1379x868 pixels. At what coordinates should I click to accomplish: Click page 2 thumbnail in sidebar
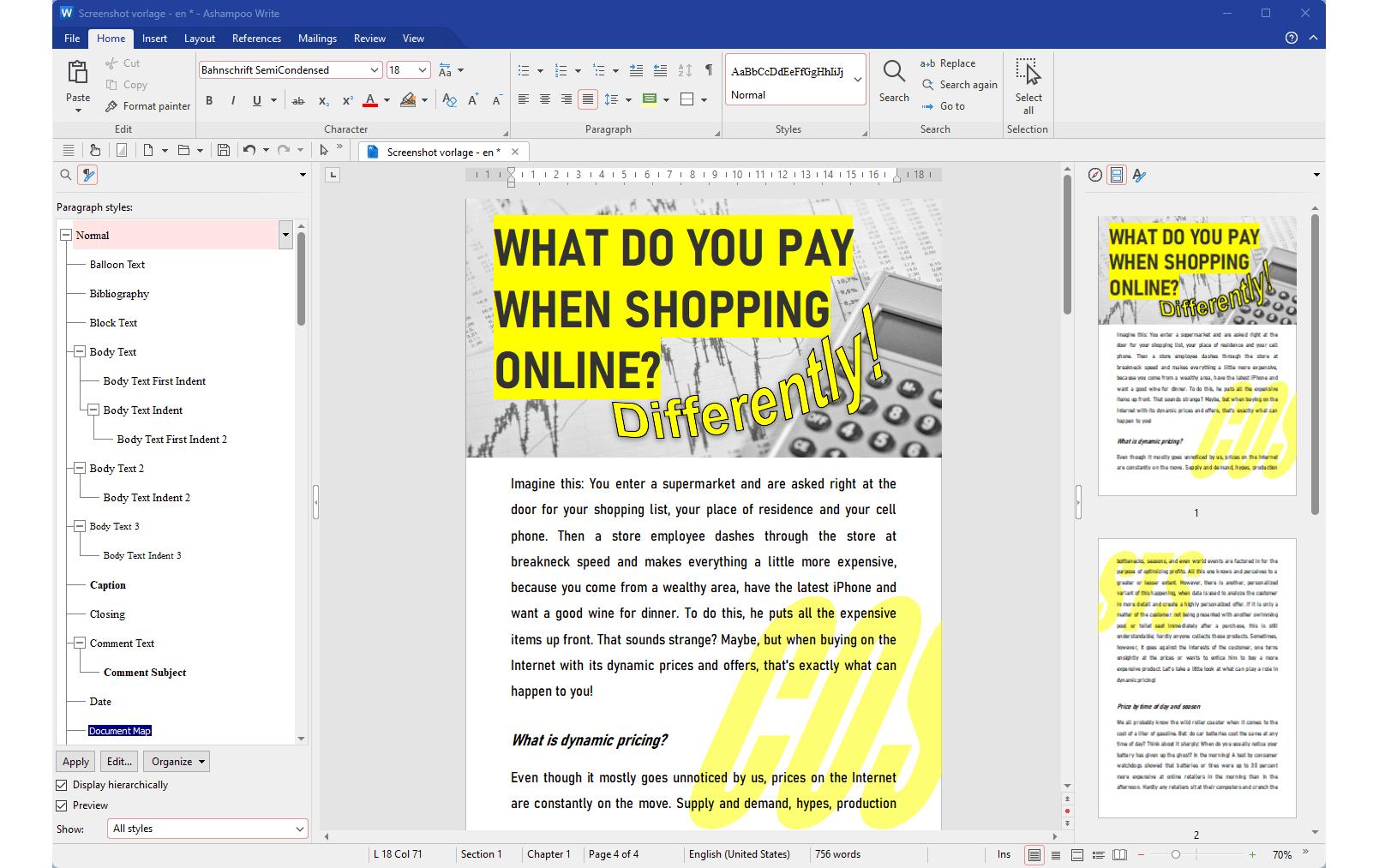[1196, 677]
